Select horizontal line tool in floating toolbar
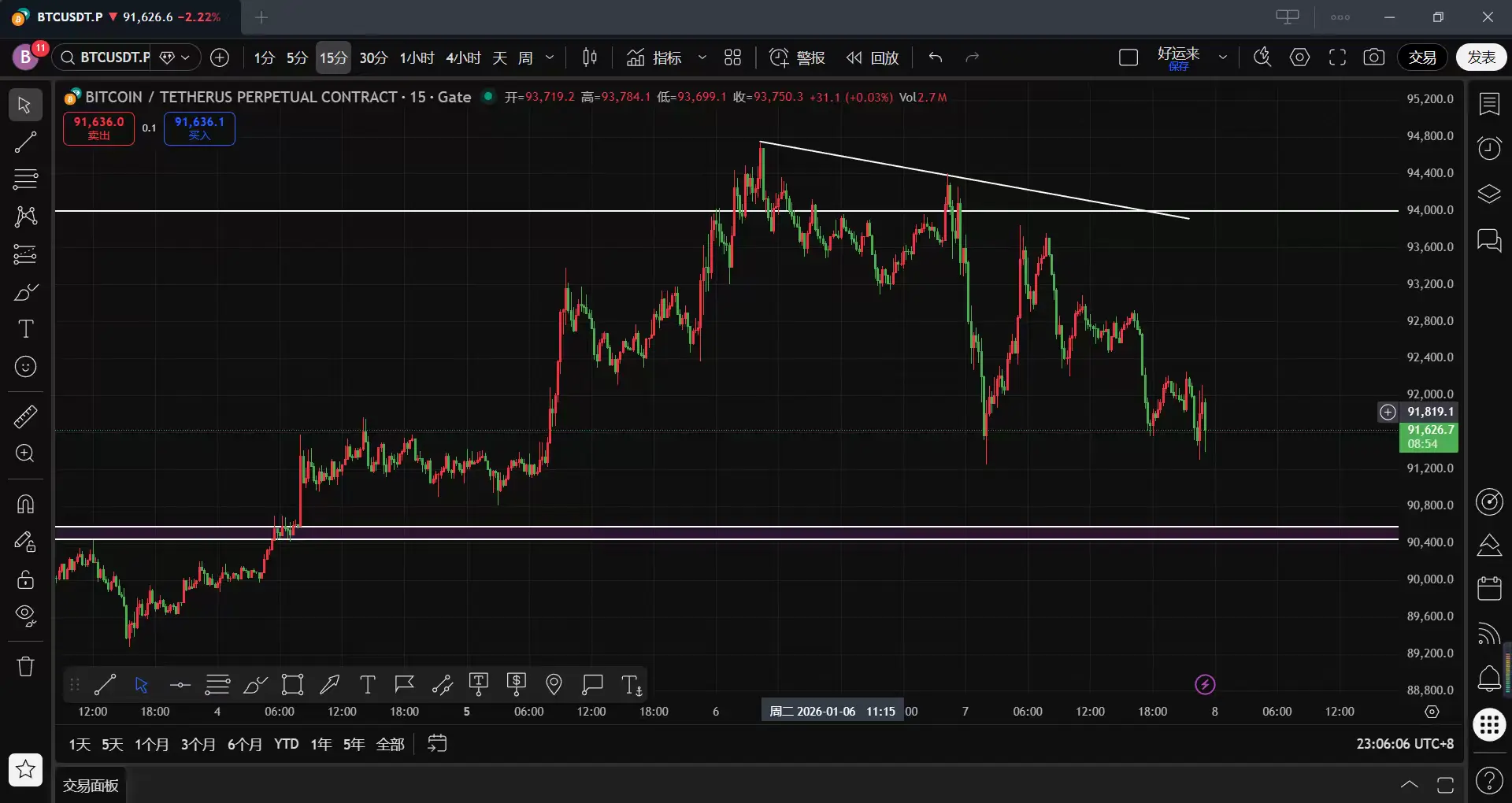The image size is (1512, 803). 180,684
